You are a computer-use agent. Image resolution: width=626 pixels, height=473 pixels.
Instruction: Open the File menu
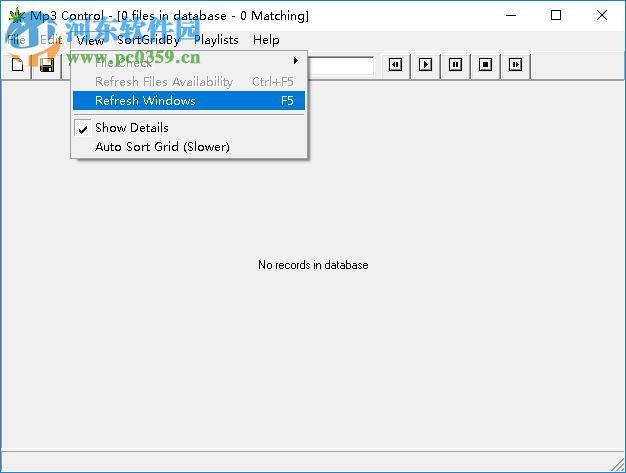16,40
